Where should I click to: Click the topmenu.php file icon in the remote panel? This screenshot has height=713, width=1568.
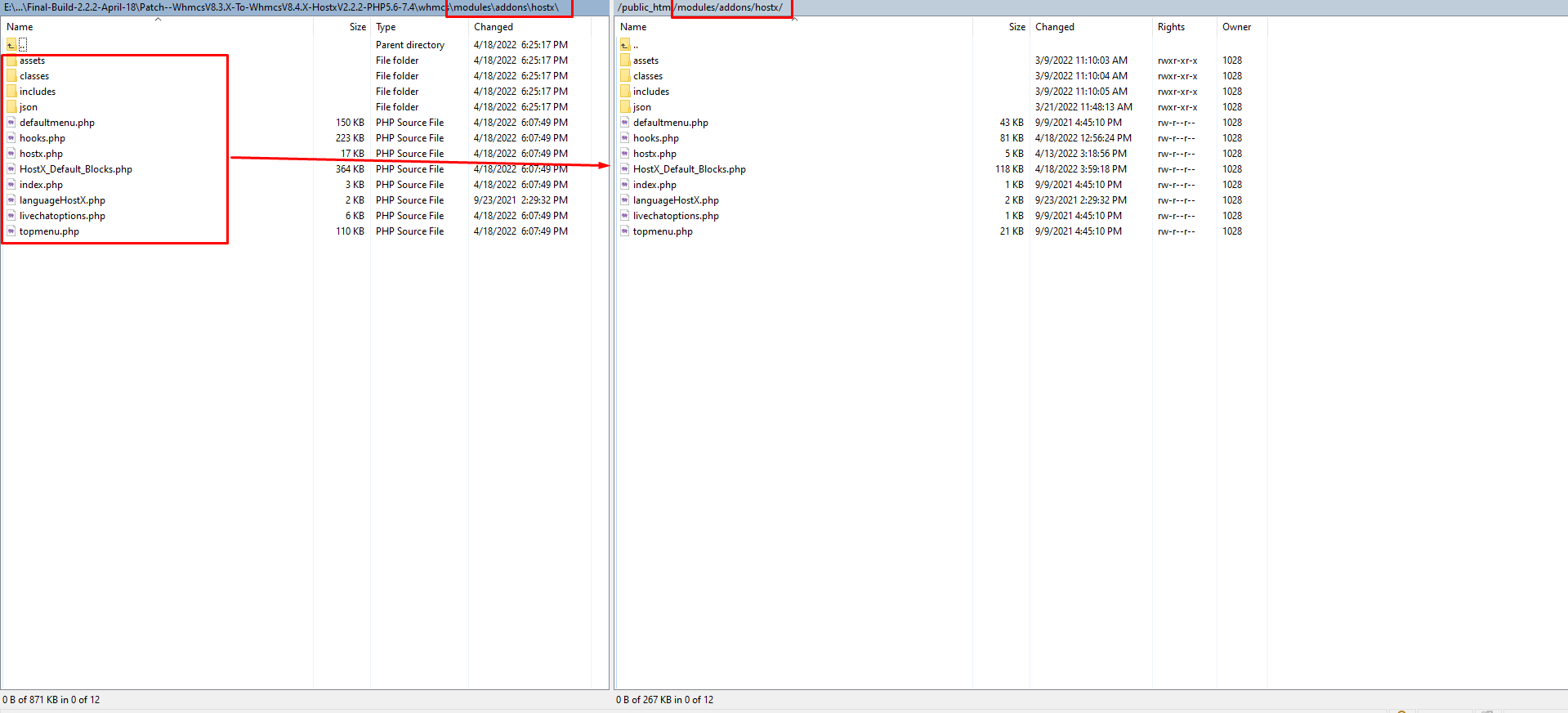coord(625,231)
